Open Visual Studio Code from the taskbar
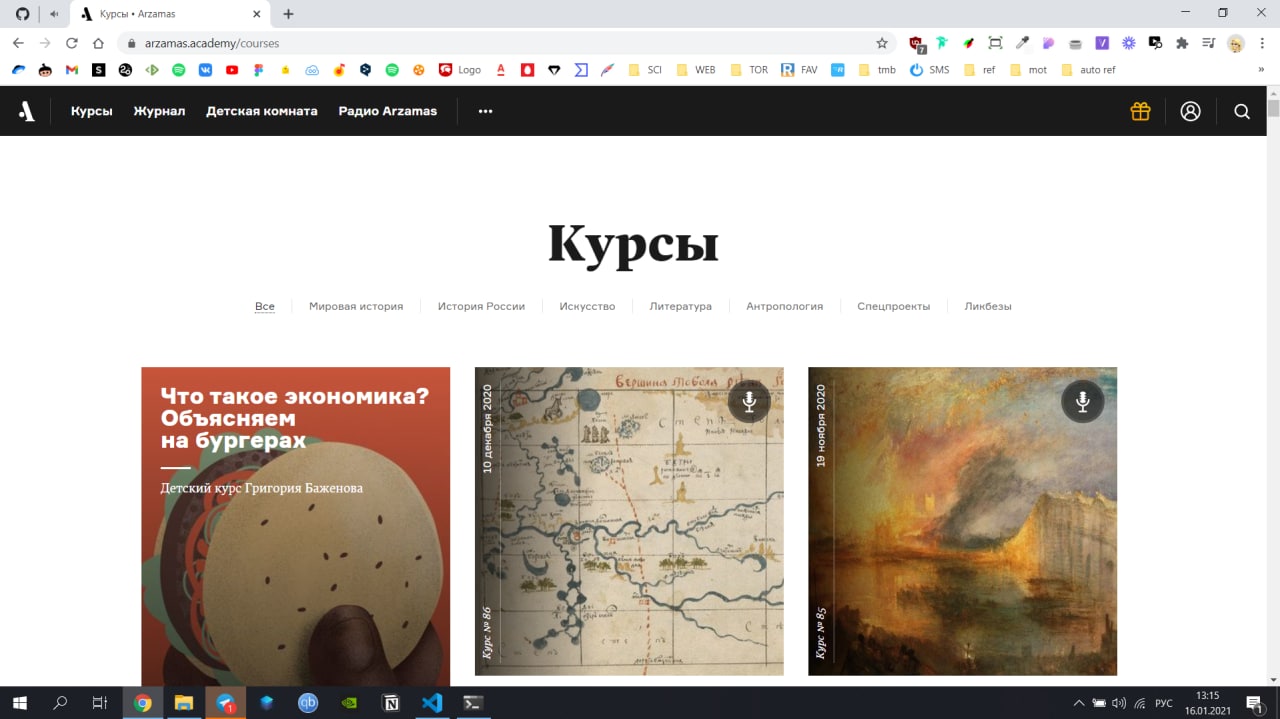 coord(432,703)
